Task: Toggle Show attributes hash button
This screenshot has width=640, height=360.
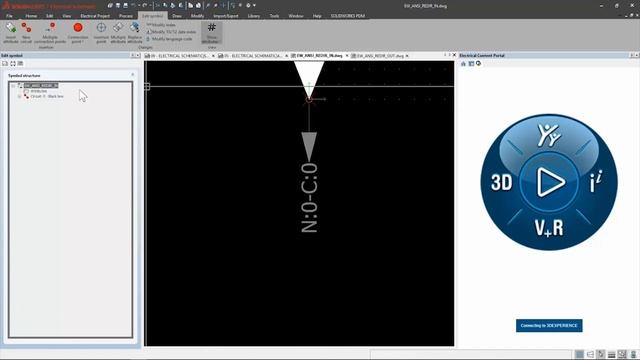Action: [211, 32]
